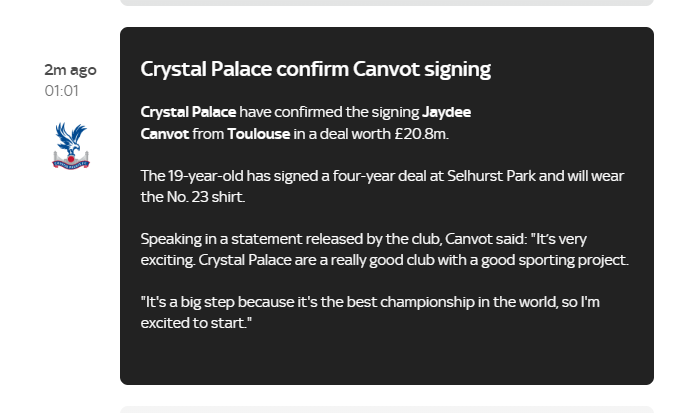Click the '£20.8m' deal value text
This screenshot has height=413, width=694.
coord(421,134)
